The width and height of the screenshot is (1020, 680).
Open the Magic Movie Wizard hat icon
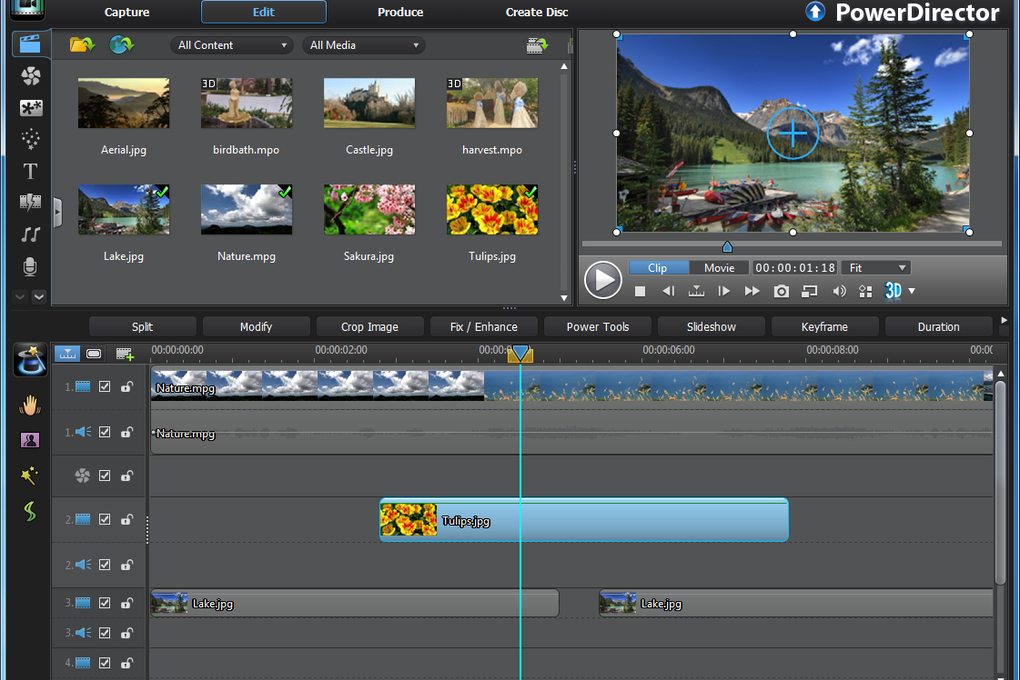point(30,359)
